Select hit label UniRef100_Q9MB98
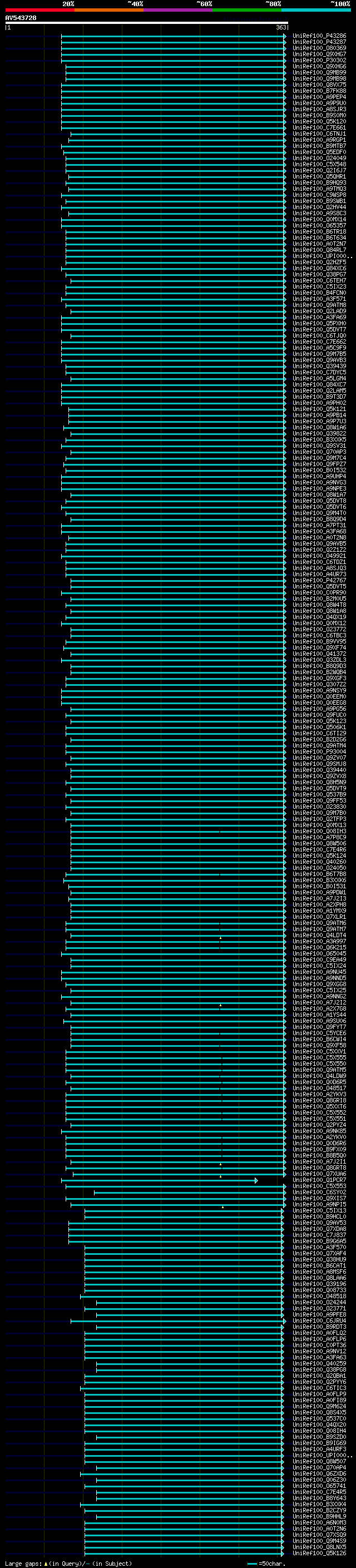This screenshot has width=356, height=1568. click(319, 78)
